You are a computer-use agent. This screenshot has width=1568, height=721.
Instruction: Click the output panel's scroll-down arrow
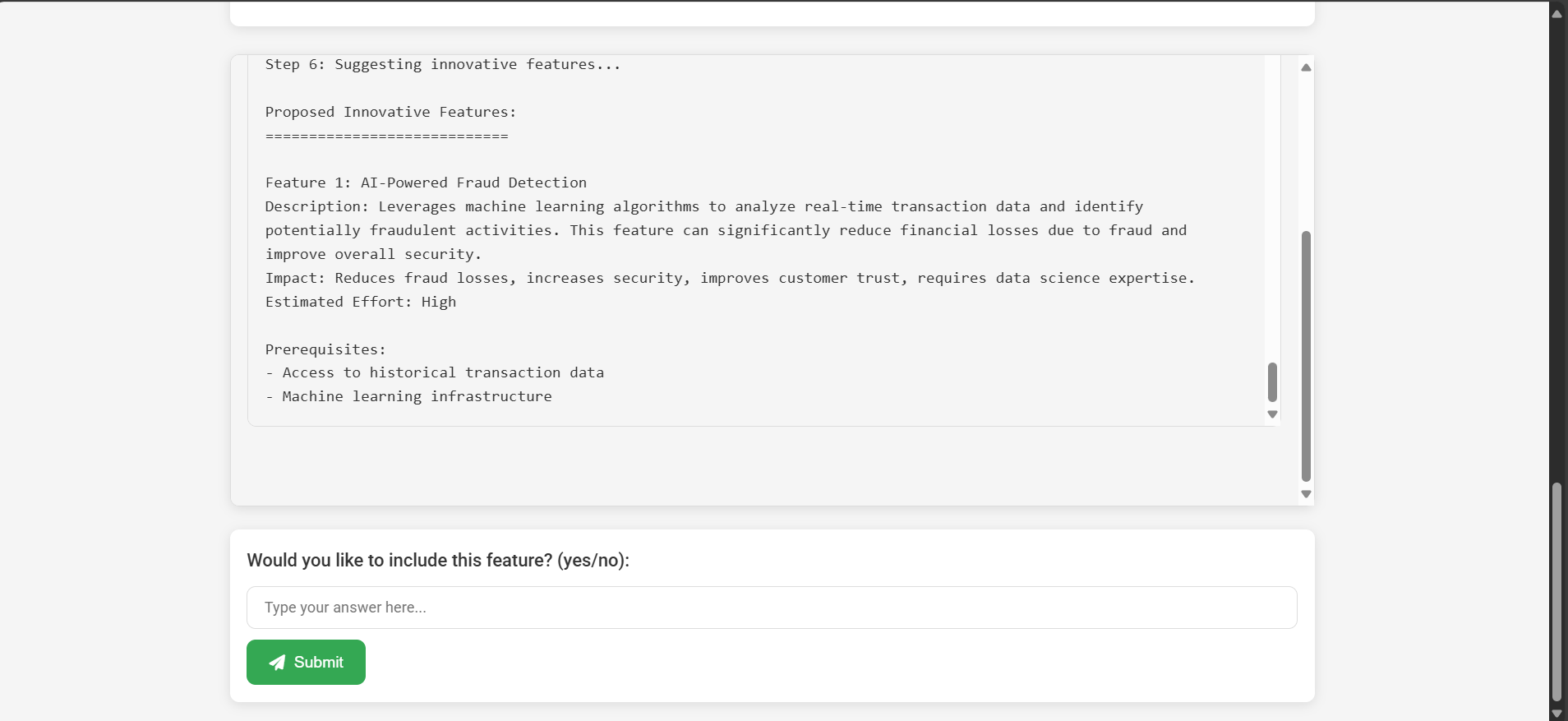1306,494
